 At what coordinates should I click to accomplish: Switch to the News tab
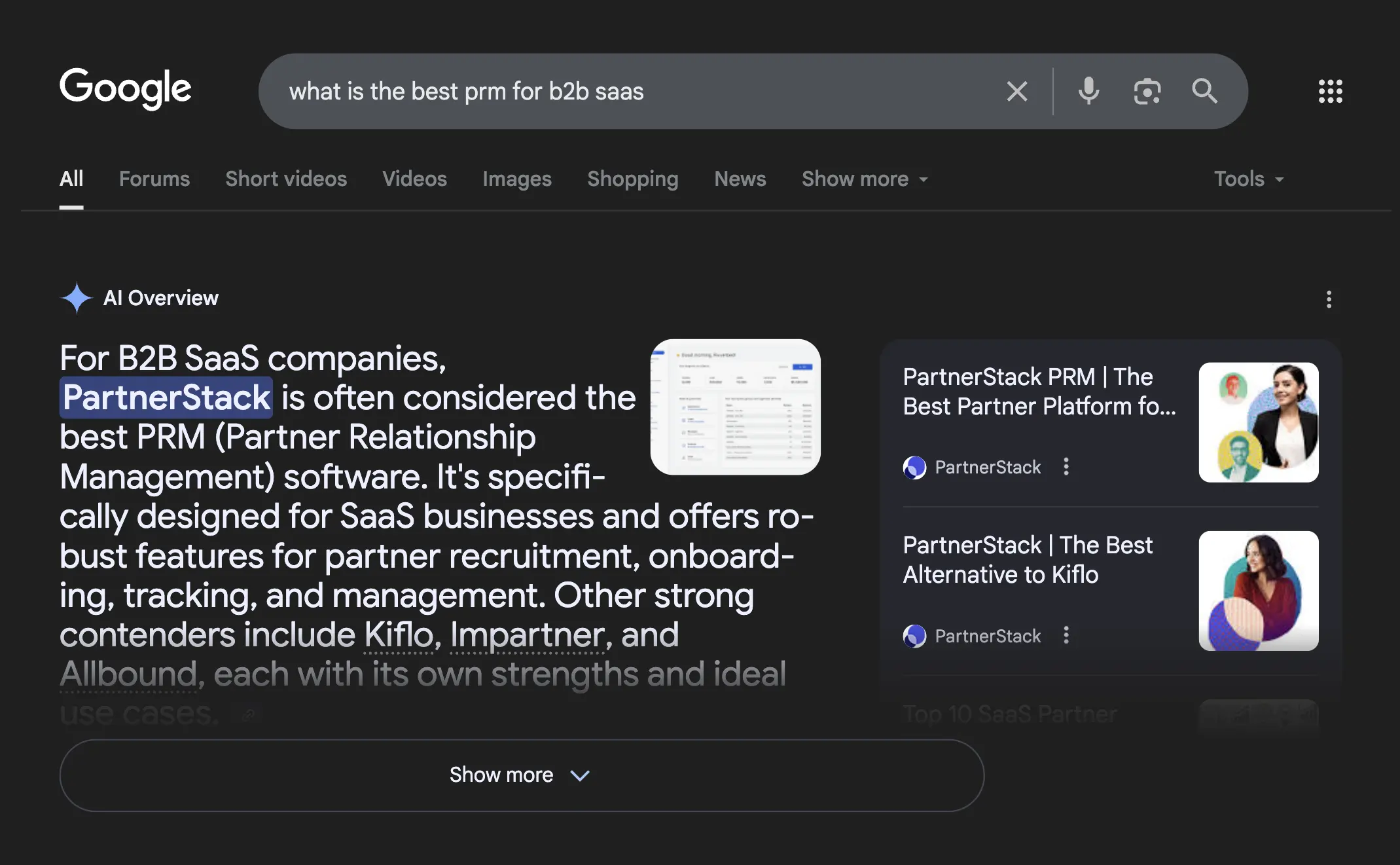(740, 179)
